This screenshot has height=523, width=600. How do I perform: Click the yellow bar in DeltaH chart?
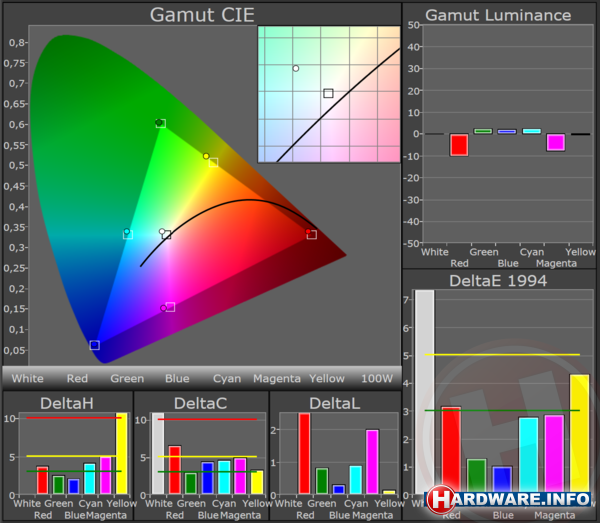coord(122,453)
